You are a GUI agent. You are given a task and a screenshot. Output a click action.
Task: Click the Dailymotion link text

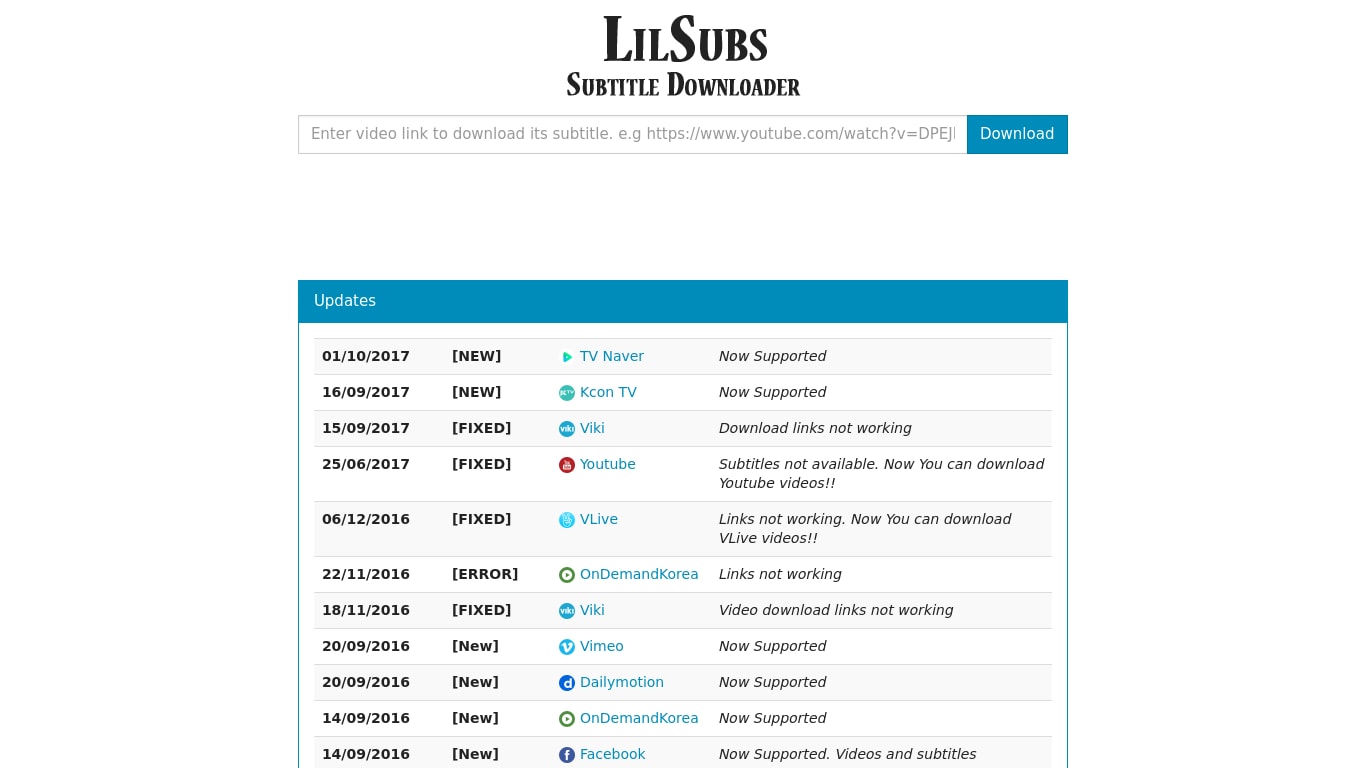click(x=622, y=682)
